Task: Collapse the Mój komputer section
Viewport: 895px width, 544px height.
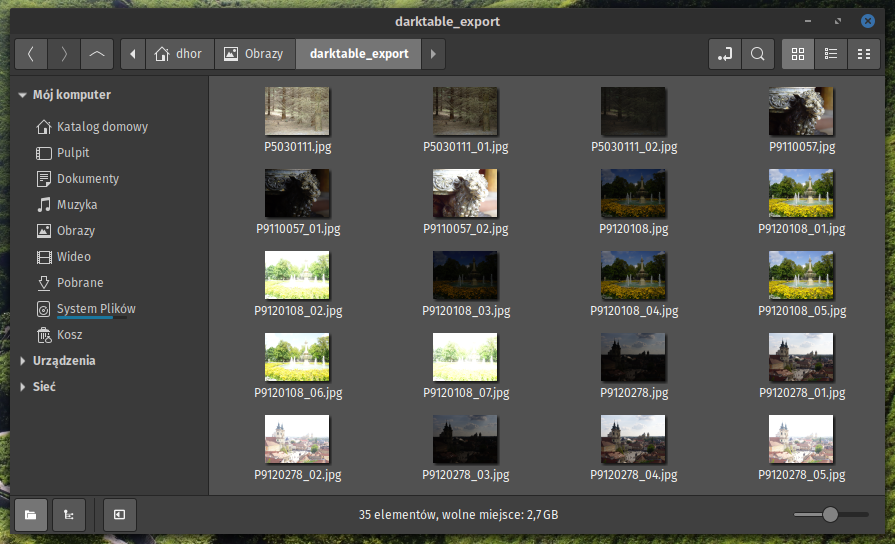Action: 22,95
